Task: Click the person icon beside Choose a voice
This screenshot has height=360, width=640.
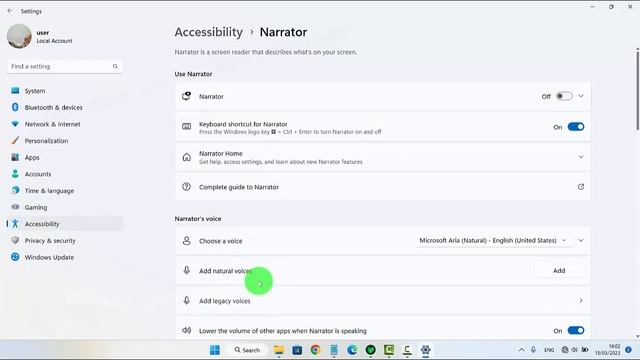Action: point(187,241)
